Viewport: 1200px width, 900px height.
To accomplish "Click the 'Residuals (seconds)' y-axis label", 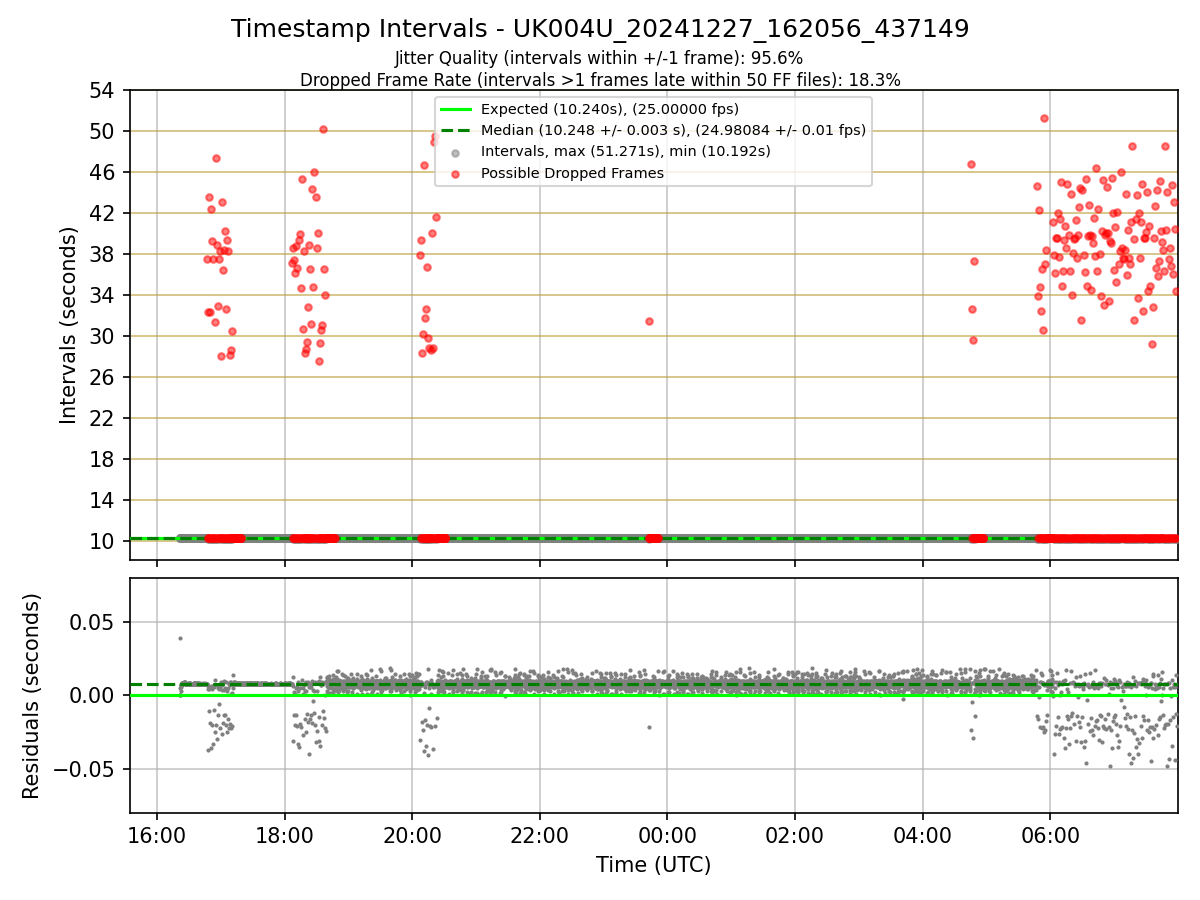I will click(32, 696).
